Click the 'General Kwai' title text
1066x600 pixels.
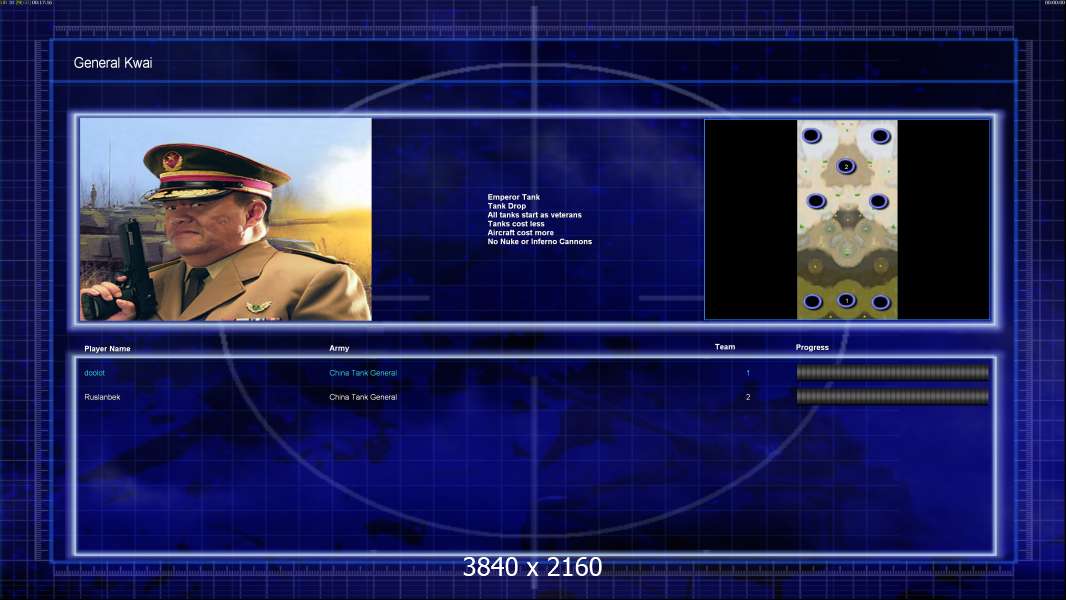[113, 63]
